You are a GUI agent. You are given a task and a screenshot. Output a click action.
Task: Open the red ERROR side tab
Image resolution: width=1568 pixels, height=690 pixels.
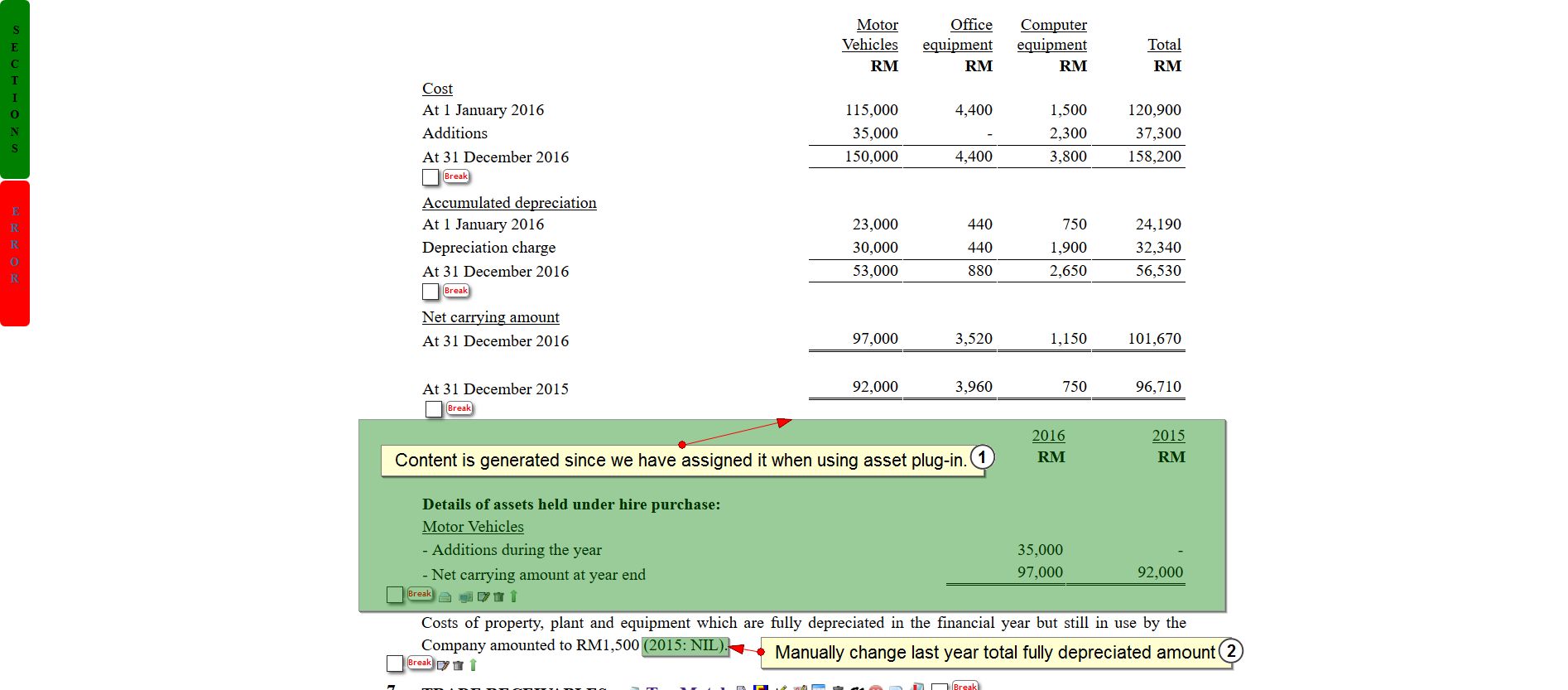[15, 253]
